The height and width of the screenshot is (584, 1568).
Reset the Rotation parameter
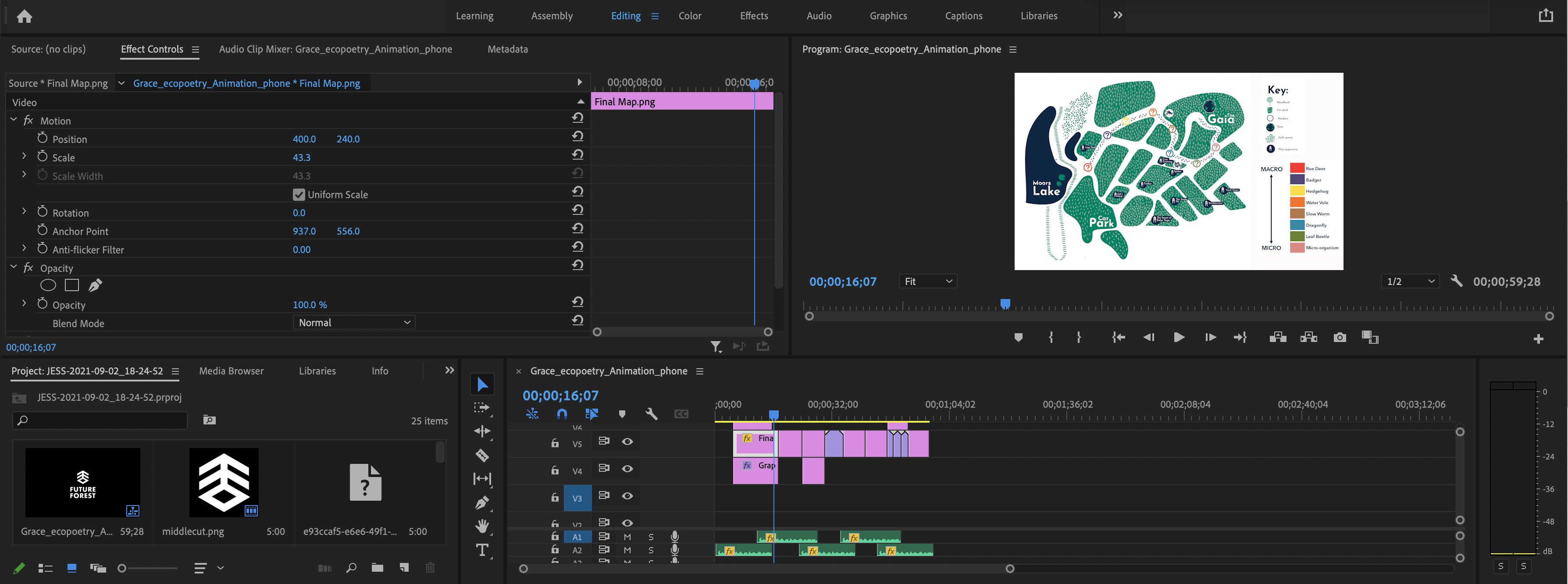coord(577,210)
